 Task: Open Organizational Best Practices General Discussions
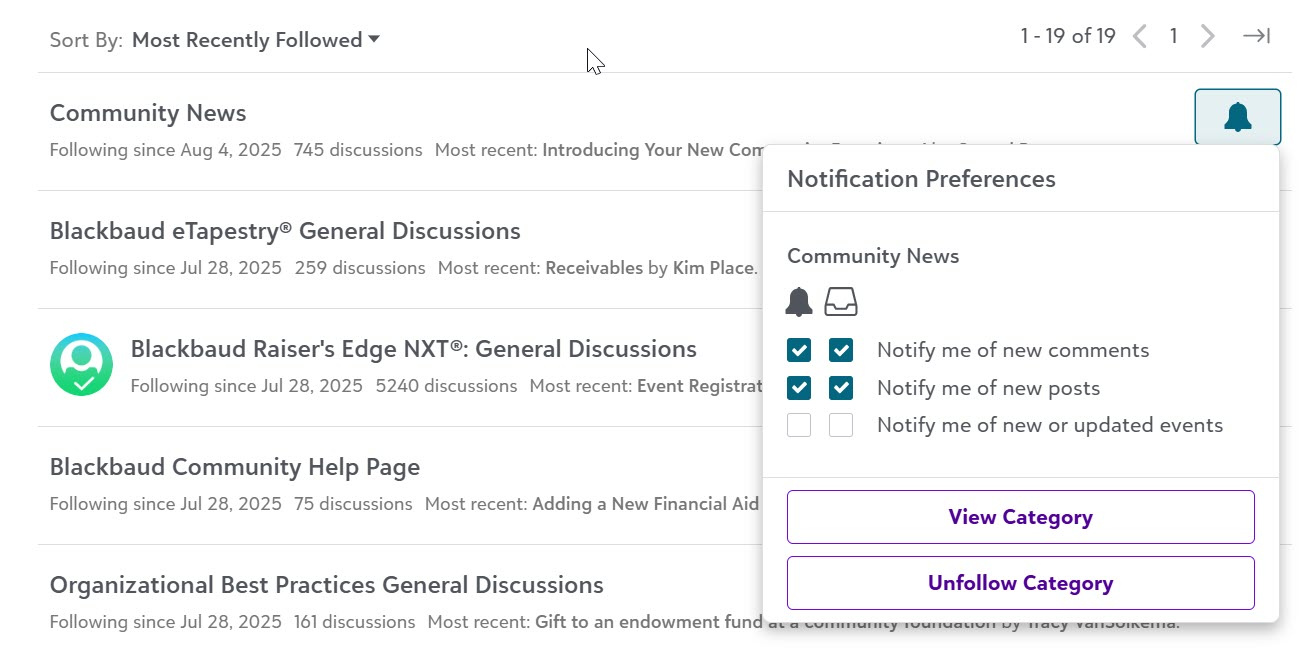(326, 584)
